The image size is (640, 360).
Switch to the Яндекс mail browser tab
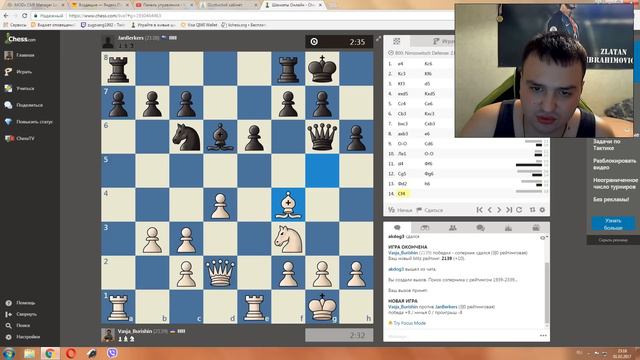point(99,5)
